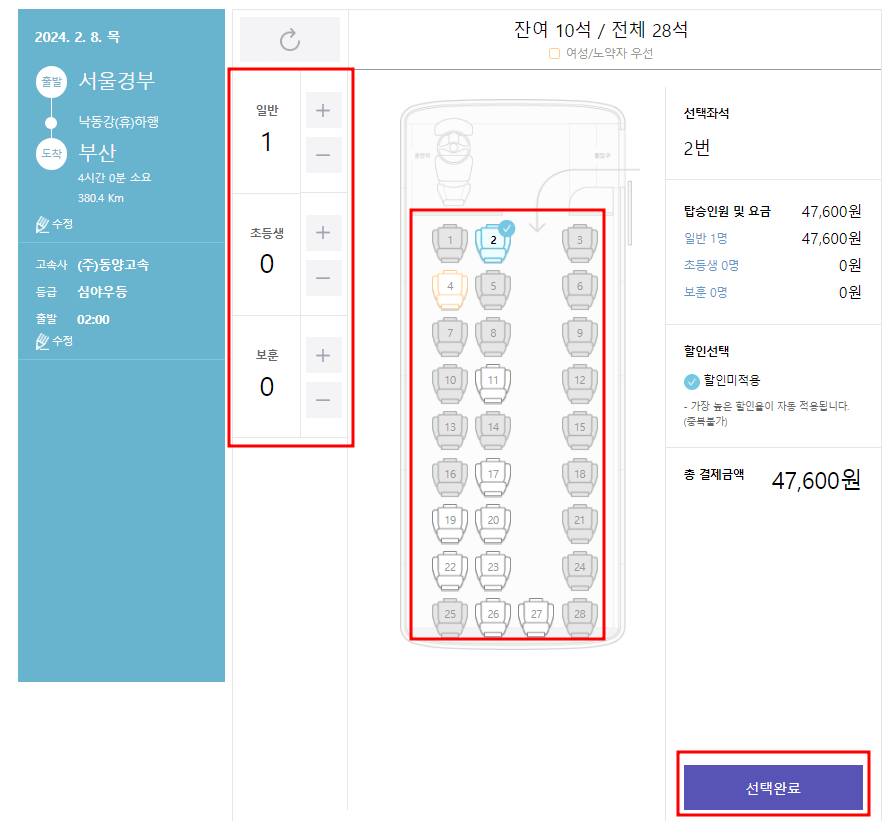Increase 보훈 count using plus button
This screenshot has height=821, width=889.
[x=323, y=355]
